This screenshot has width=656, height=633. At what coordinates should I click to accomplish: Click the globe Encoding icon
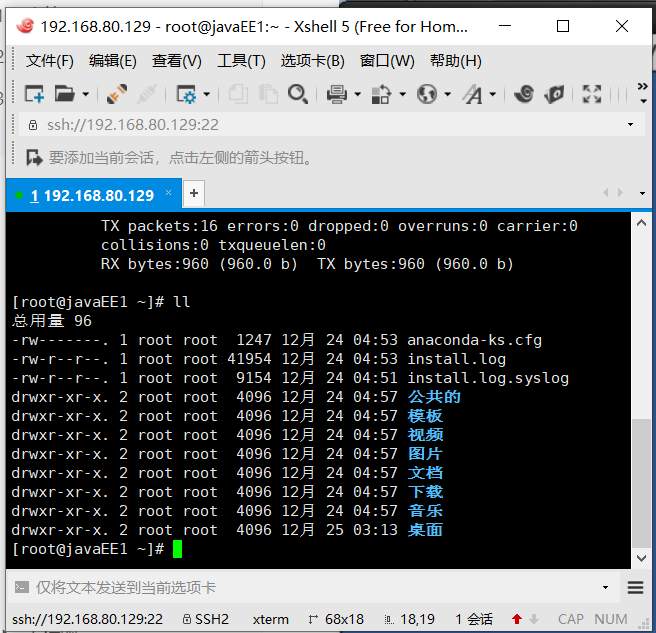(427, 94)
